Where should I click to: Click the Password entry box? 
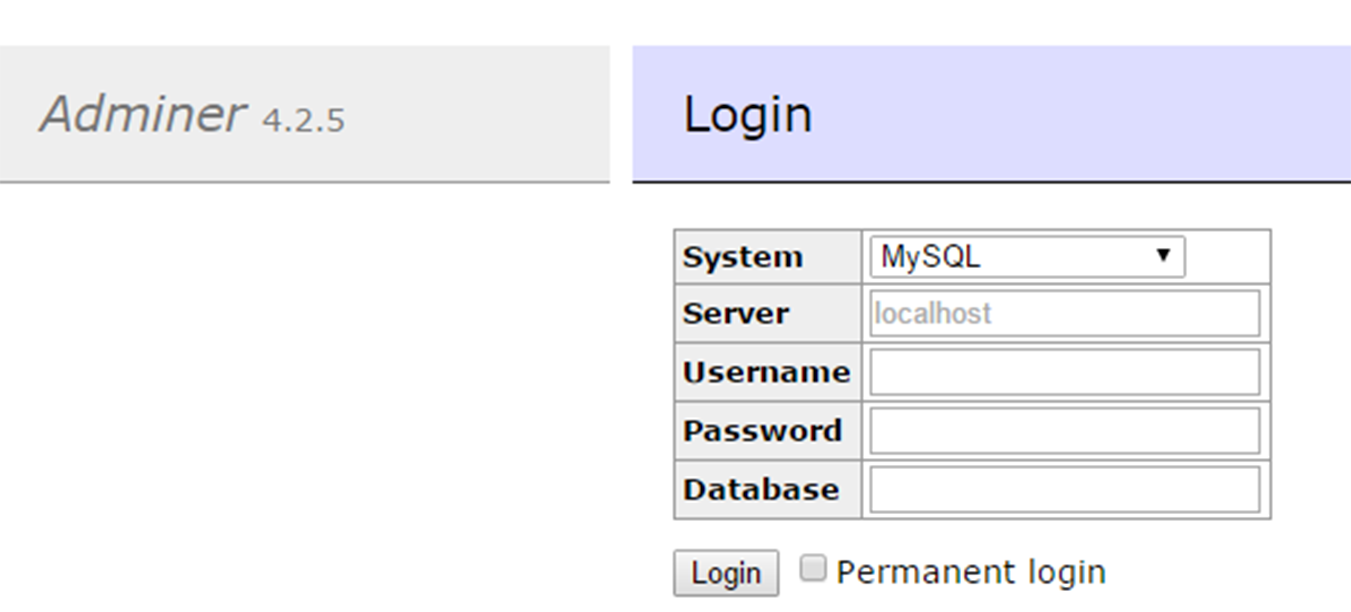1063,430
